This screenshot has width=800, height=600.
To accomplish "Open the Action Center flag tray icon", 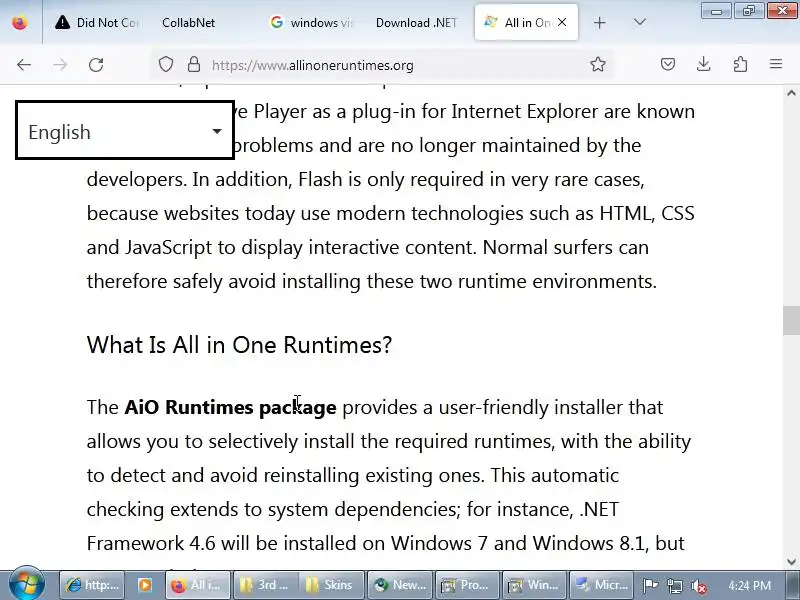I will [651, 586].
